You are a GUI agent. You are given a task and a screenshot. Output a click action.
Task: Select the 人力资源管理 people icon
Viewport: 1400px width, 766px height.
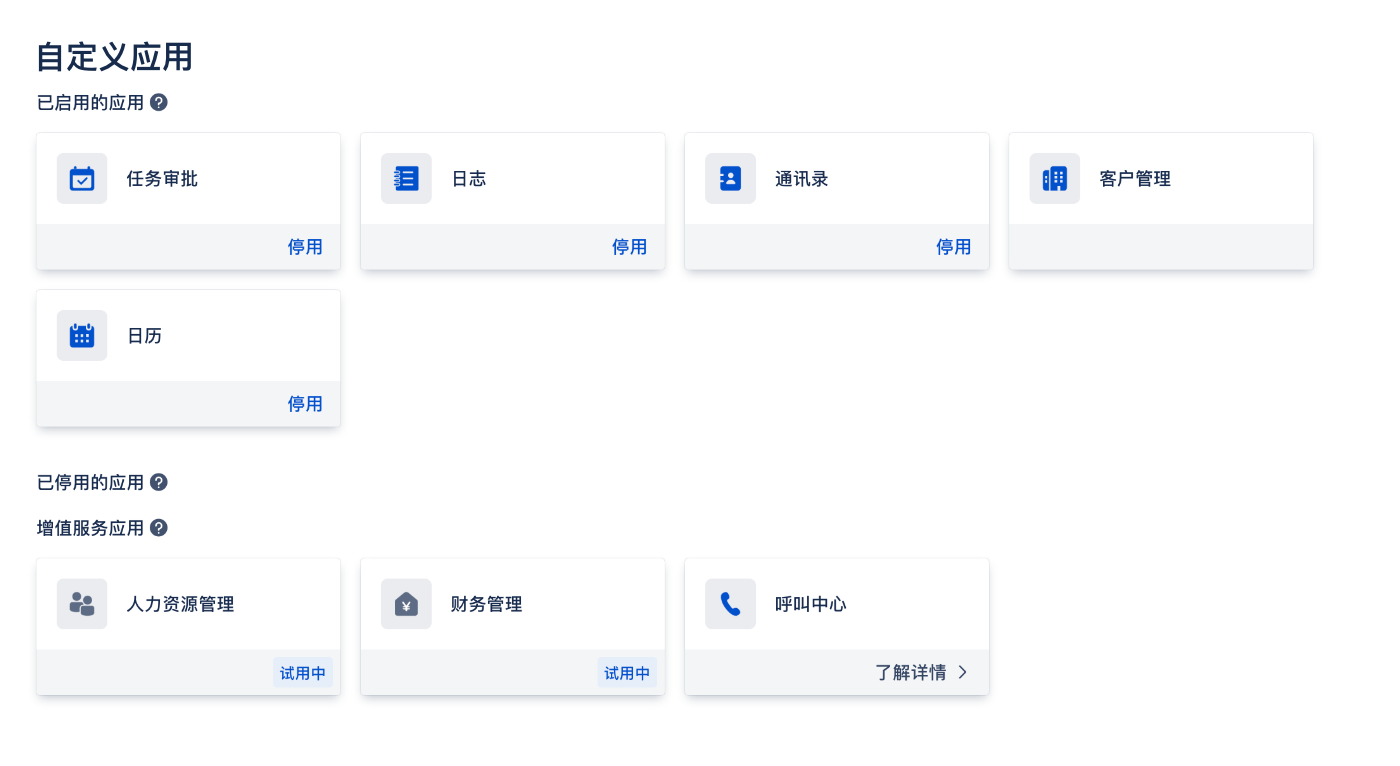pyautogui.click(x=82, y=604)
